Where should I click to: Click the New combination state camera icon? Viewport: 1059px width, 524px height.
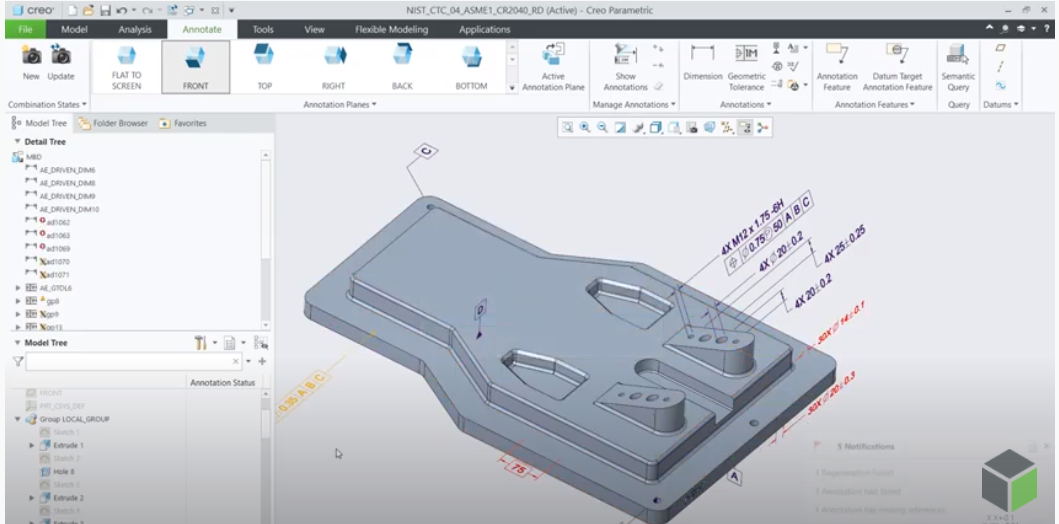[31, 56]
